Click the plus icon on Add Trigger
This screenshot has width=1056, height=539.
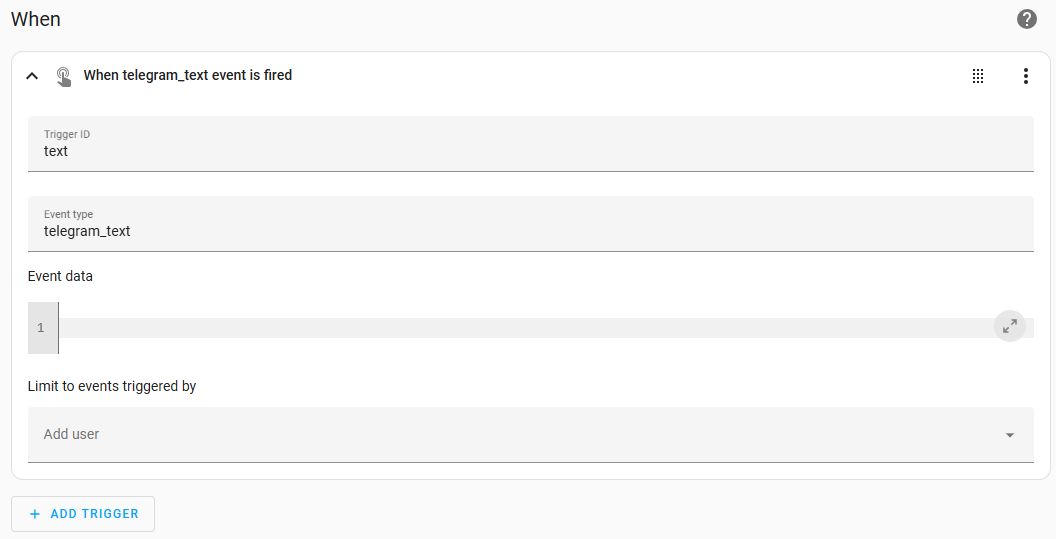pos(35,514)
